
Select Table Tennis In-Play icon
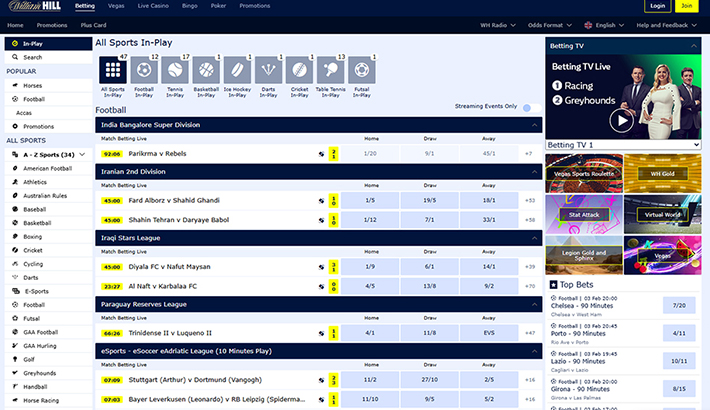pos(331,70)
